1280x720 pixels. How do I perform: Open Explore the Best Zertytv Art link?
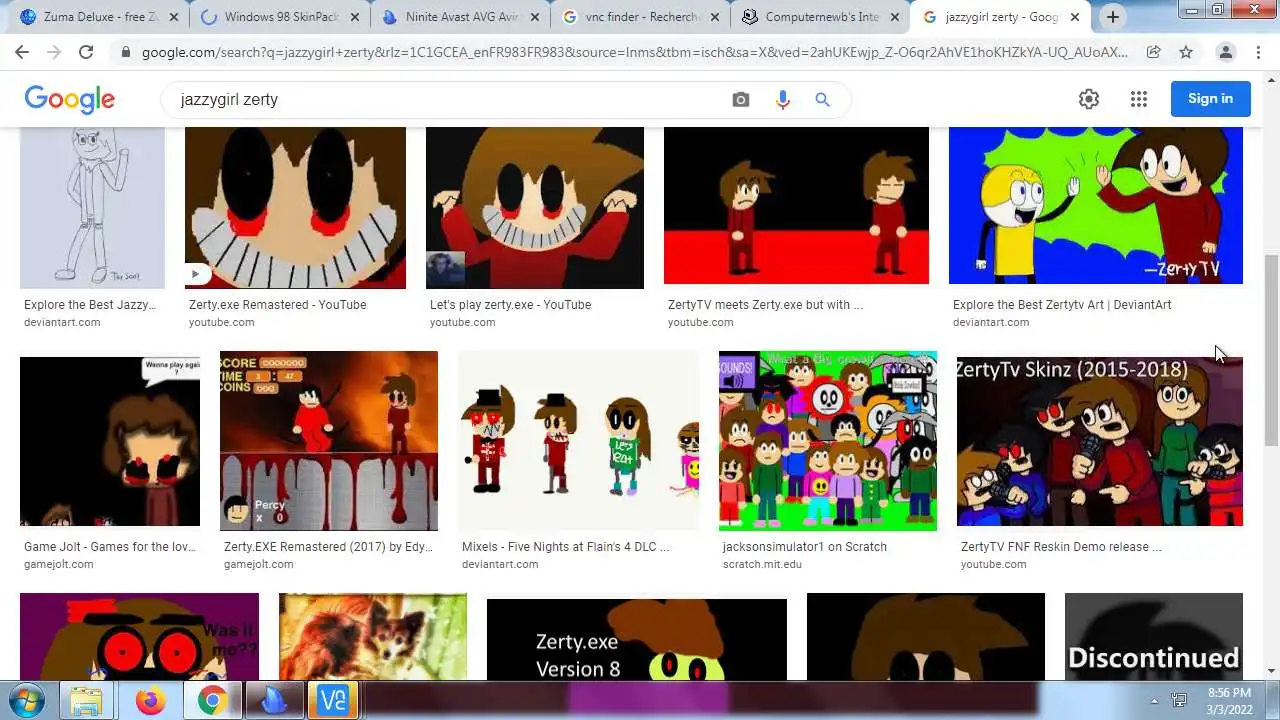1062,305
